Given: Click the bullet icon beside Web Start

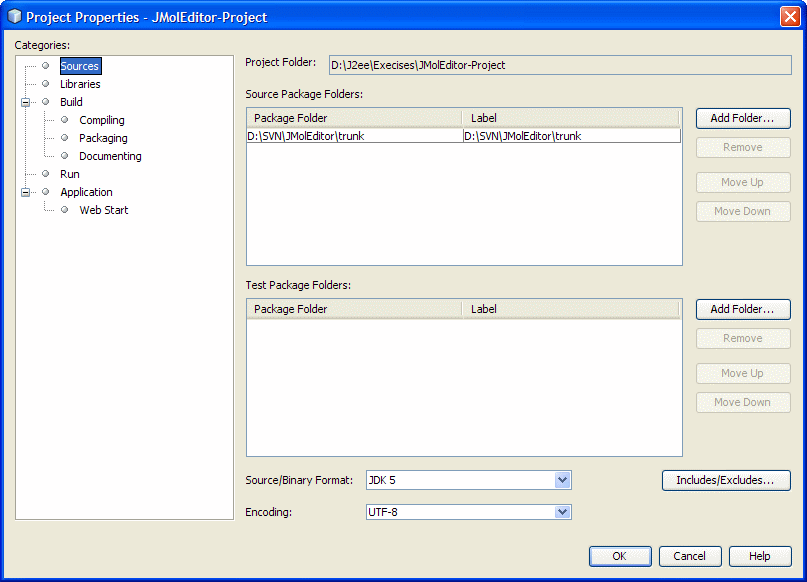Looking at the screenshot, I should (x=65, y=210).
